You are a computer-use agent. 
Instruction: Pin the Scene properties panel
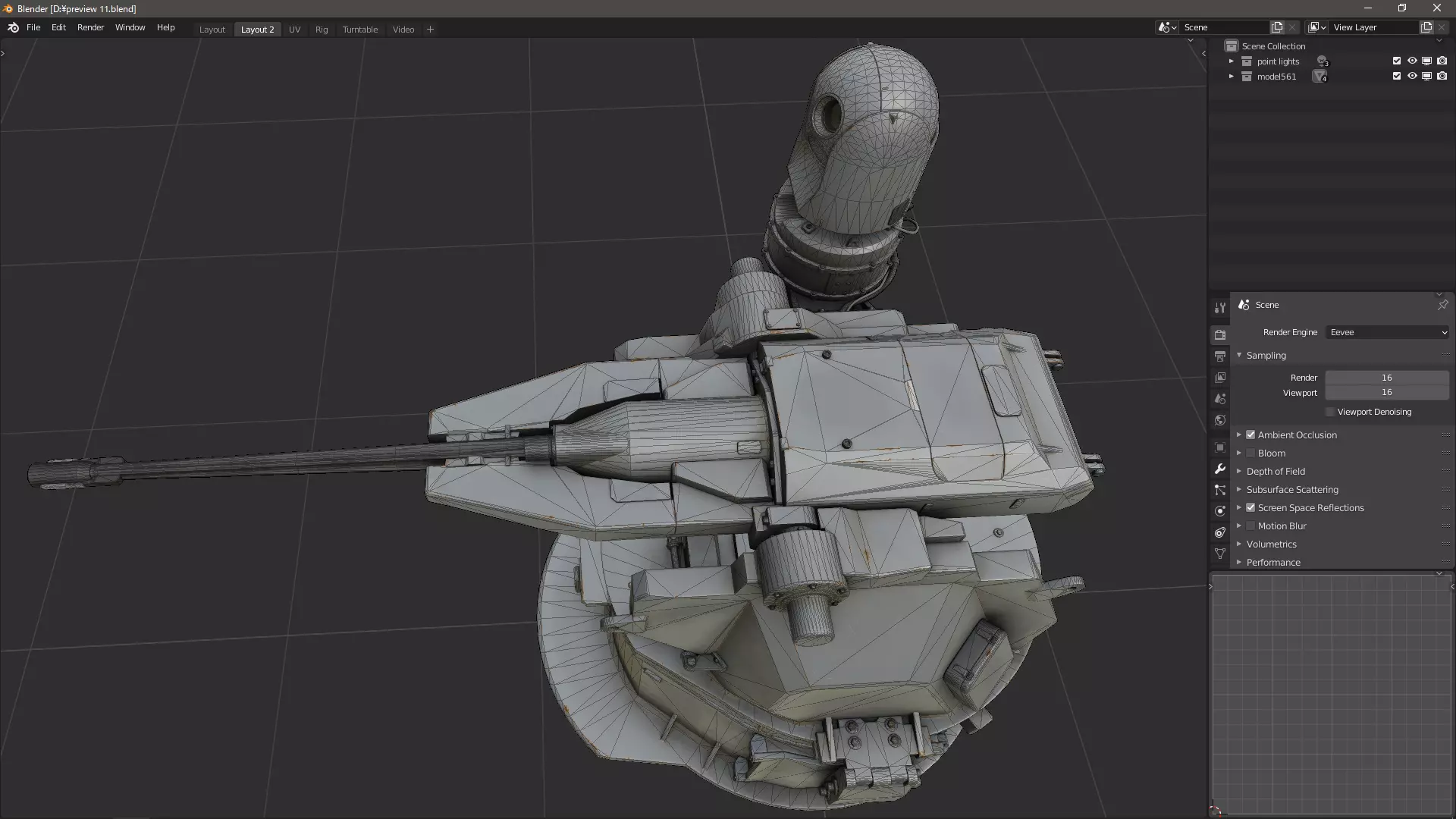pyautogui.click(x=1442, y=304)
